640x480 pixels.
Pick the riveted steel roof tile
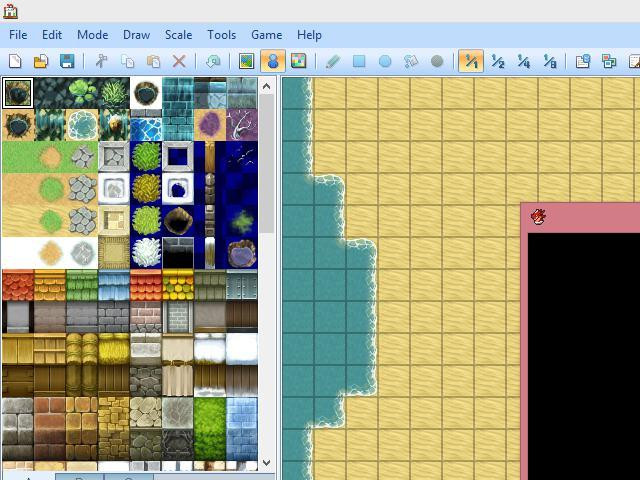pos(242,285)
